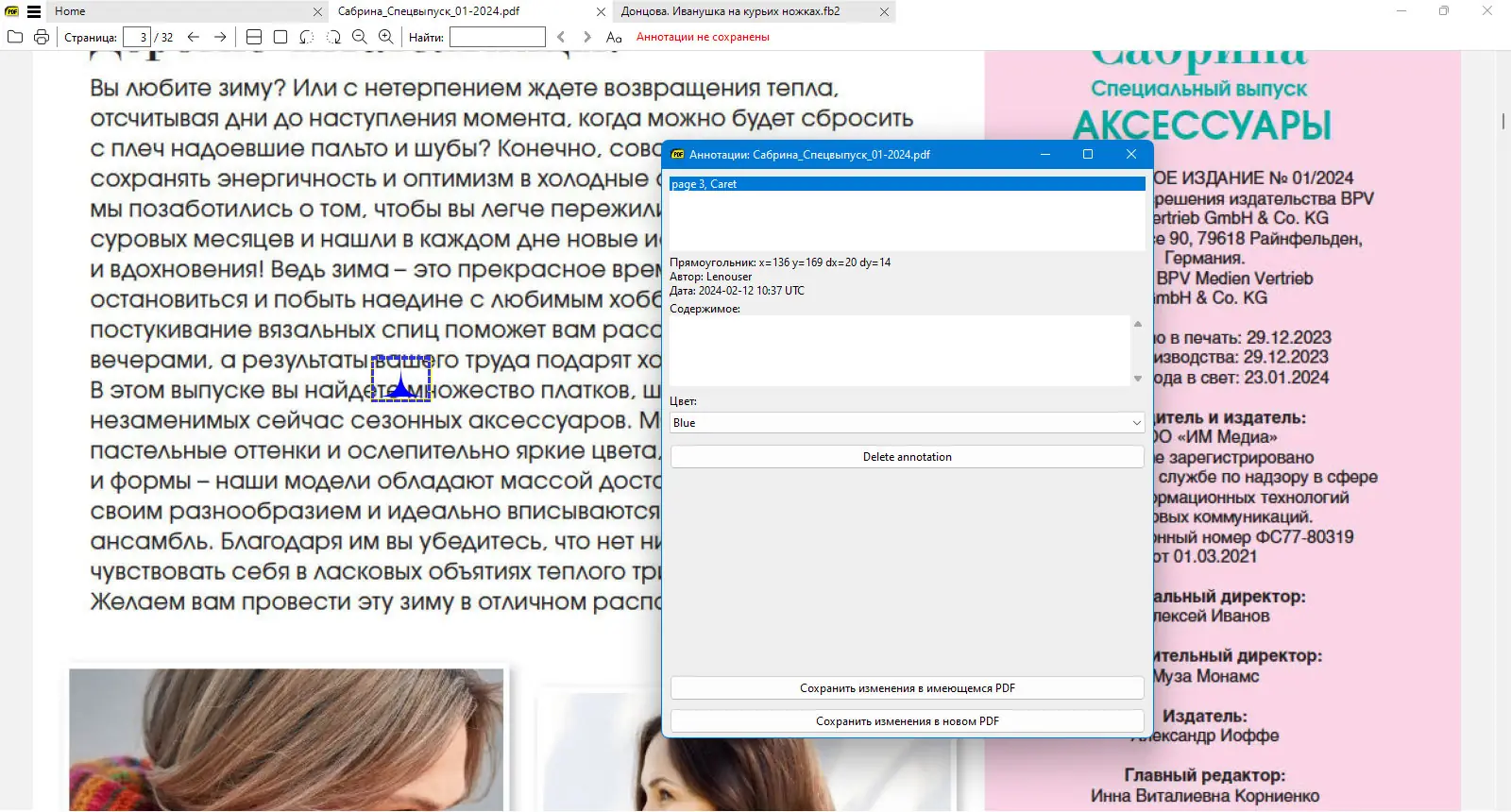Close the Home tab
Screen dimensions: 1511x812
(x=318, y=11)
